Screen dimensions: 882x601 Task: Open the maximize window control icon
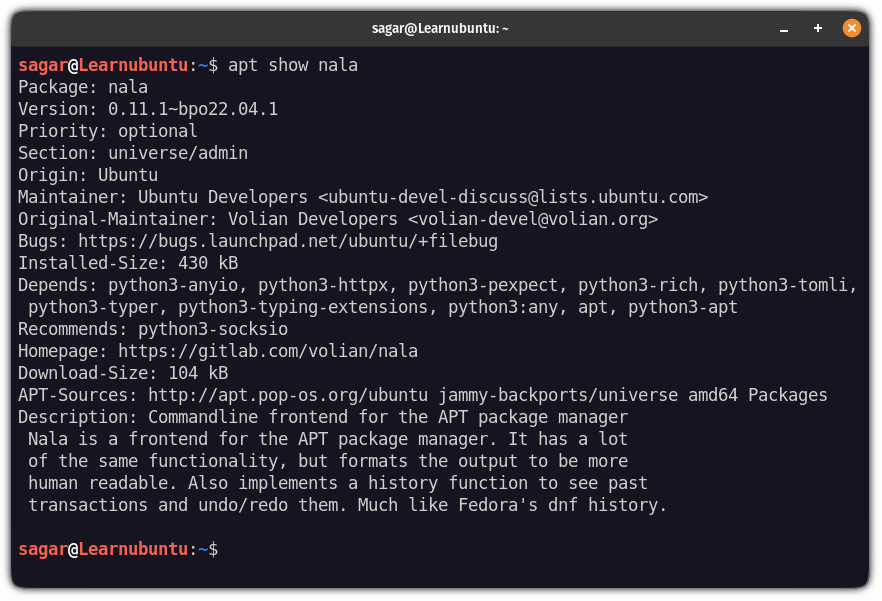pyautogui.click(x=817, y=28)
